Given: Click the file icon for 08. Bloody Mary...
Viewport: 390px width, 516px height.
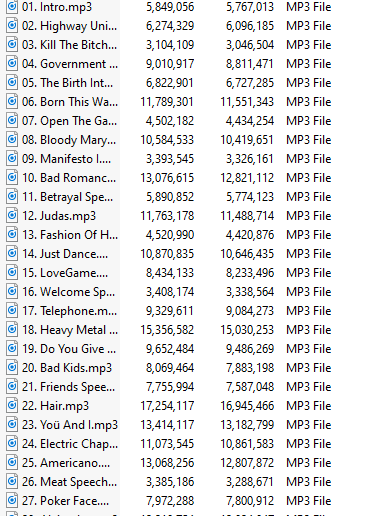Looking at the screenshot, I should [x=12, y=139].
